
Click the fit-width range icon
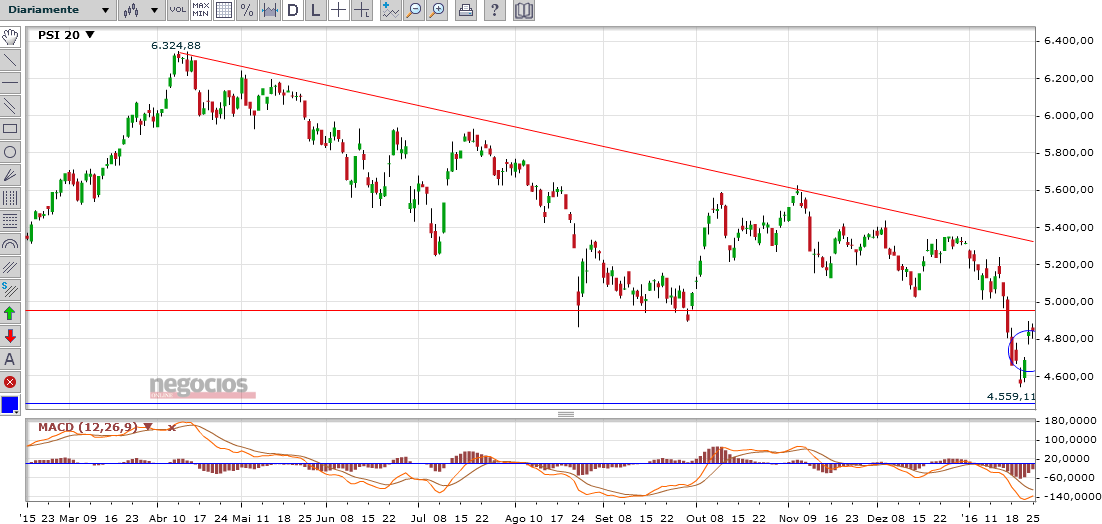click(270, 10)
